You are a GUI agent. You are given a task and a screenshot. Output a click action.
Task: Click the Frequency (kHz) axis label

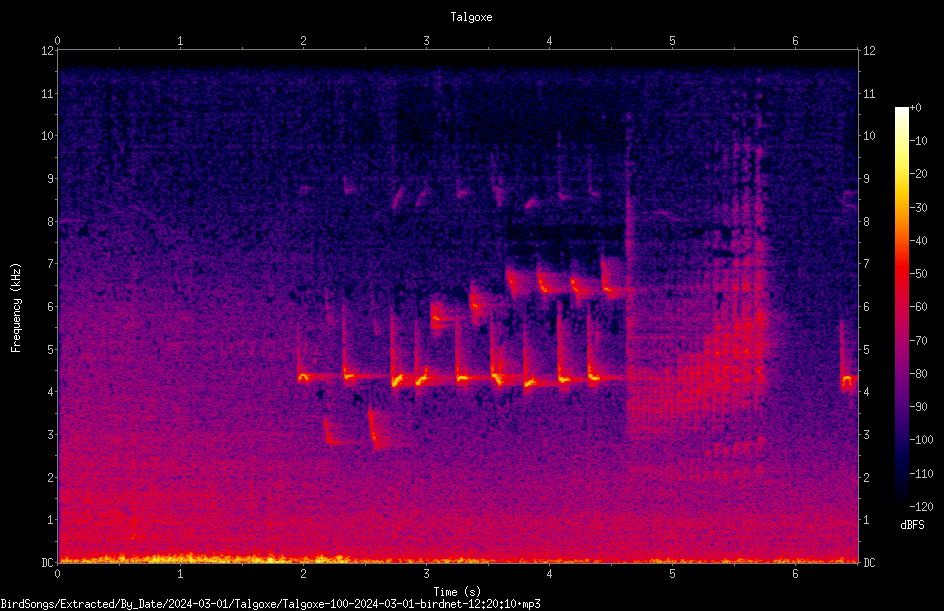pos(16,308)
